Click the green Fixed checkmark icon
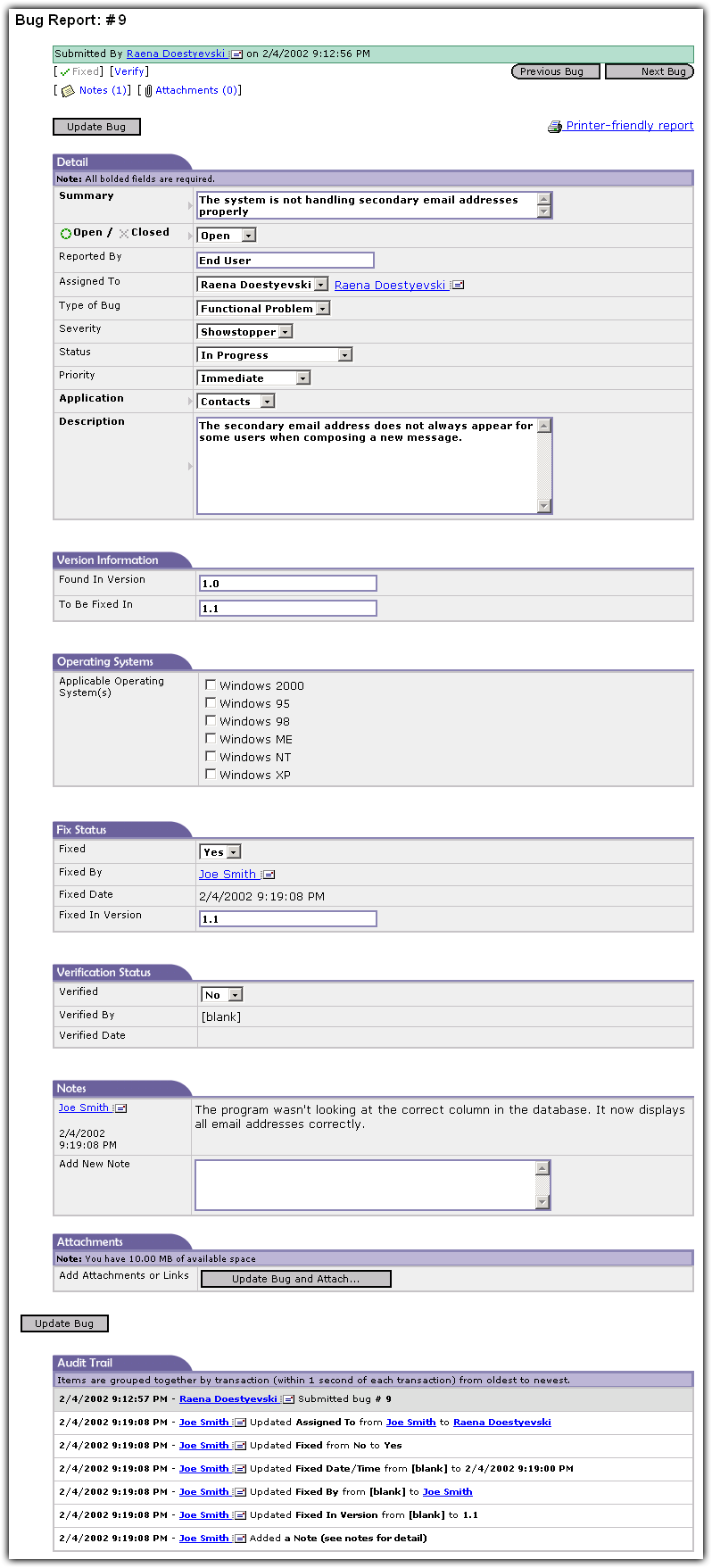Viewport: 712px width, 1568px height. (x=64, y=72)
